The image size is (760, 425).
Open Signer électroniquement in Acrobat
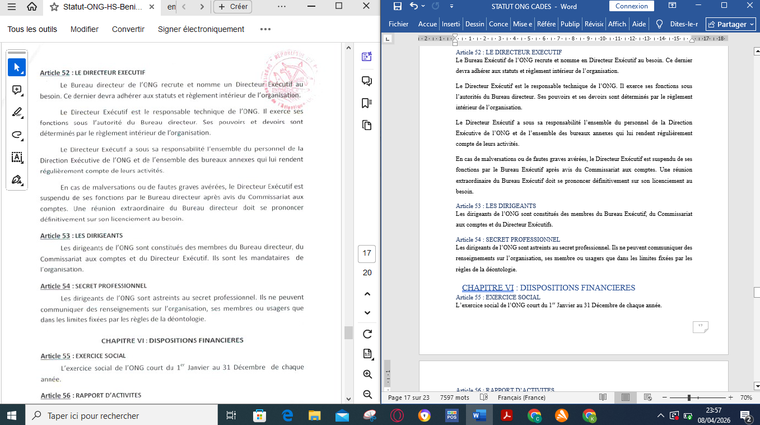pyautogui.click(x=201, y=29)
